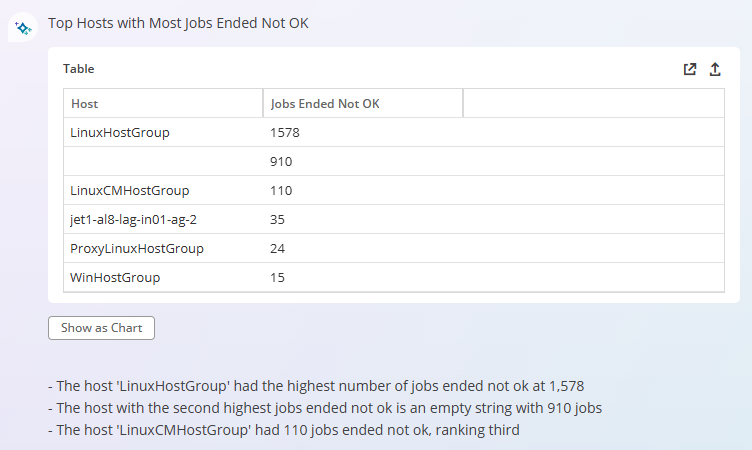Viewport: 752px width, 450px height.
Task: Select the 1578 jobs value cell
Action: tap(363, 132)
